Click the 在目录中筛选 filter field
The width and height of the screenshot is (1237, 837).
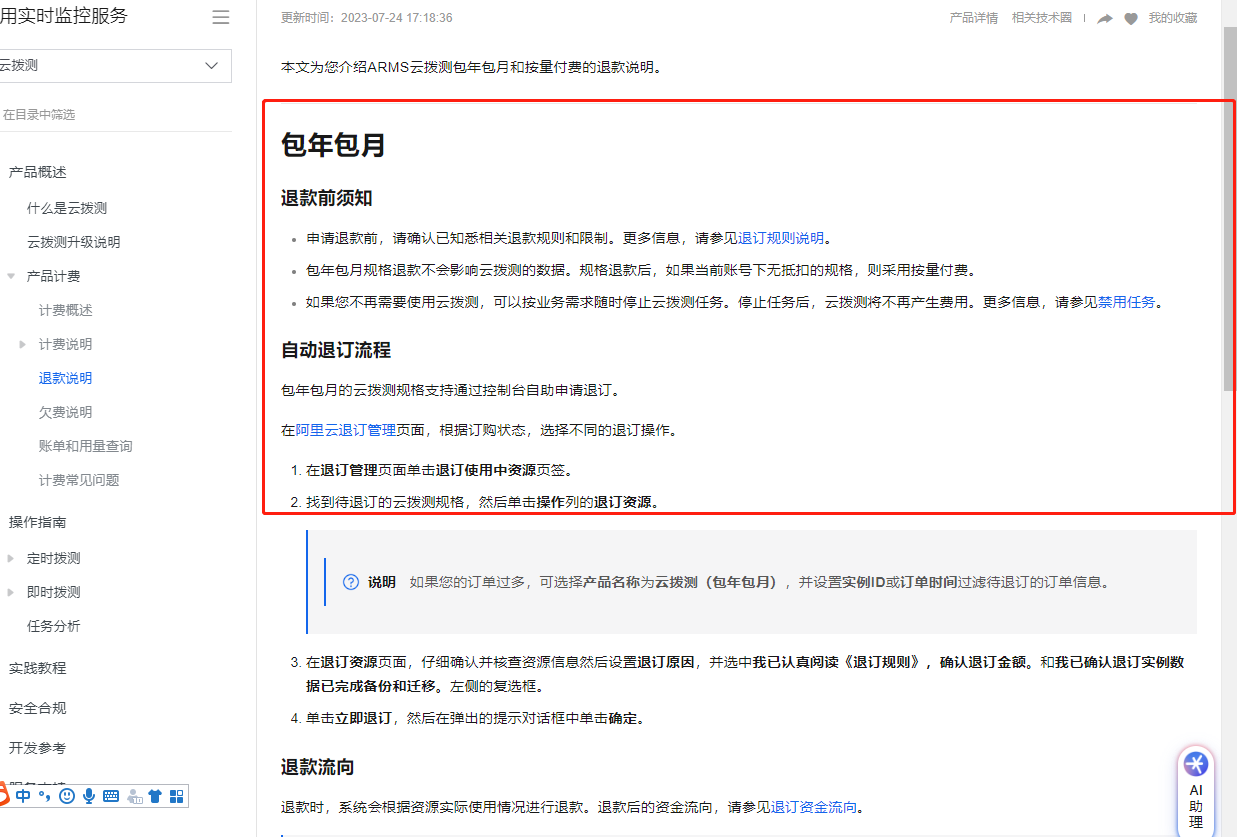[115, 114]
